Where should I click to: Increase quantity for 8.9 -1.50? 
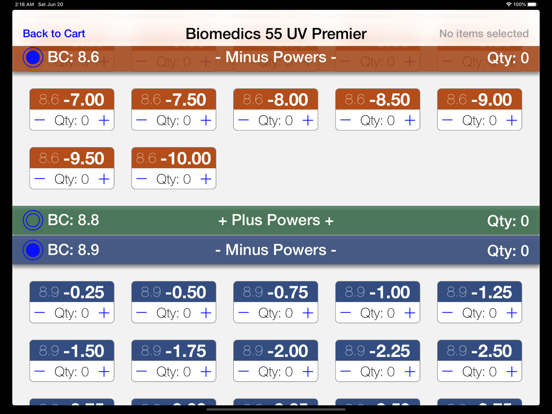pos(104,372)
